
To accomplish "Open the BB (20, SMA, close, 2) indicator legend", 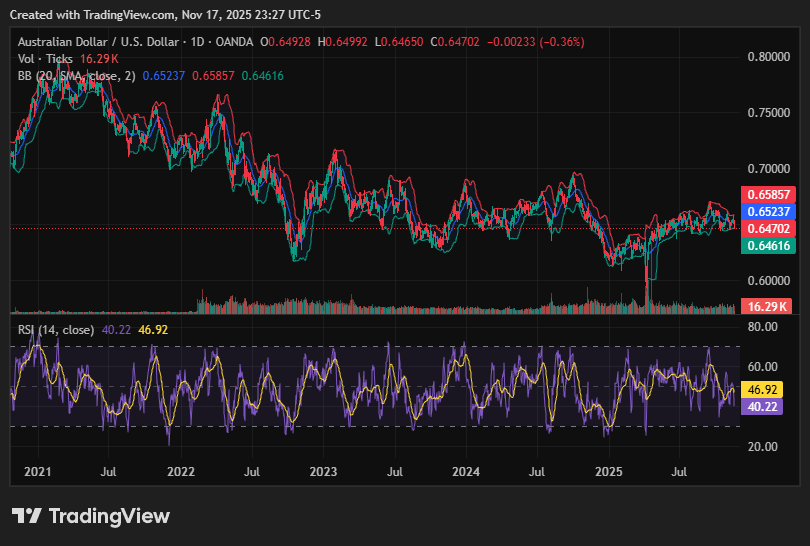I will pos(76,76).
